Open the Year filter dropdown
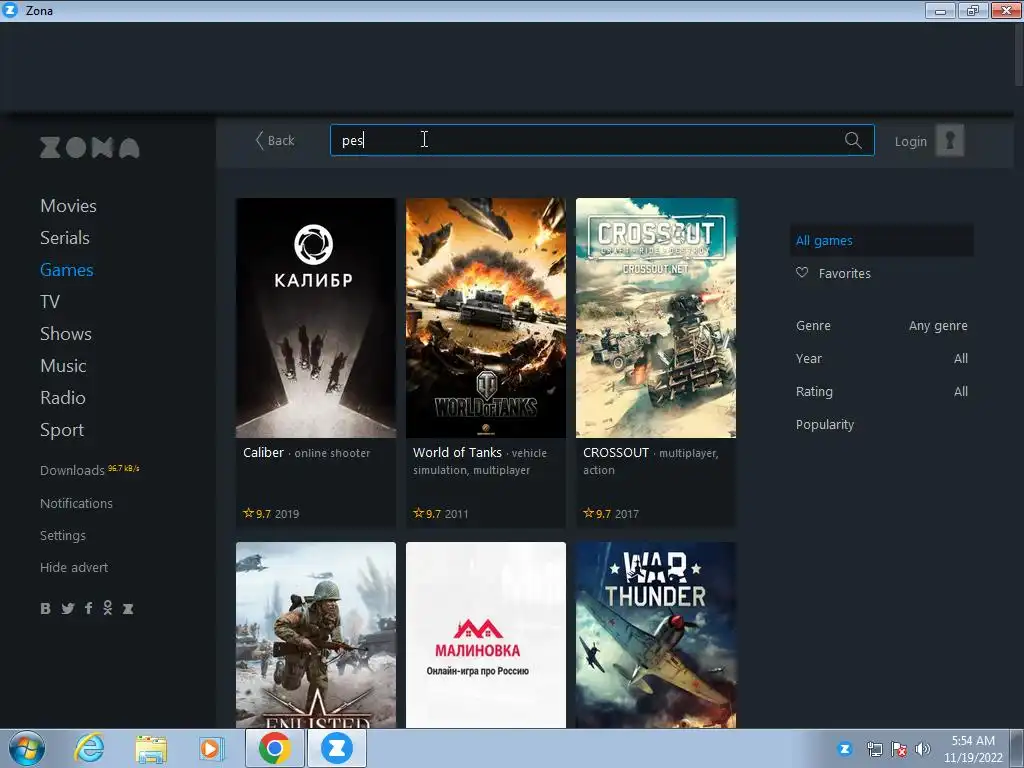 882,359
